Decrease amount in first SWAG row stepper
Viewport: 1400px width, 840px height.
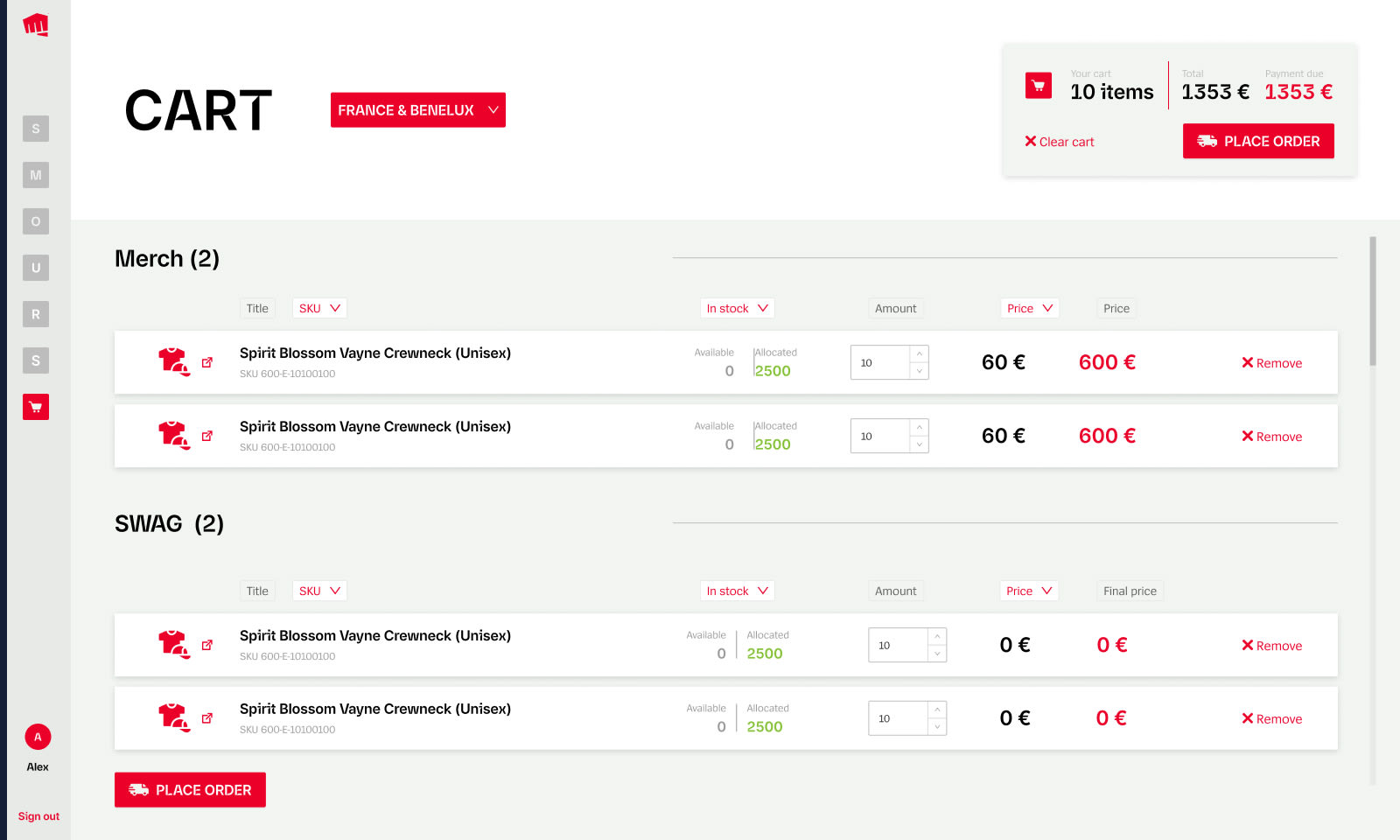tap(937, 654)
